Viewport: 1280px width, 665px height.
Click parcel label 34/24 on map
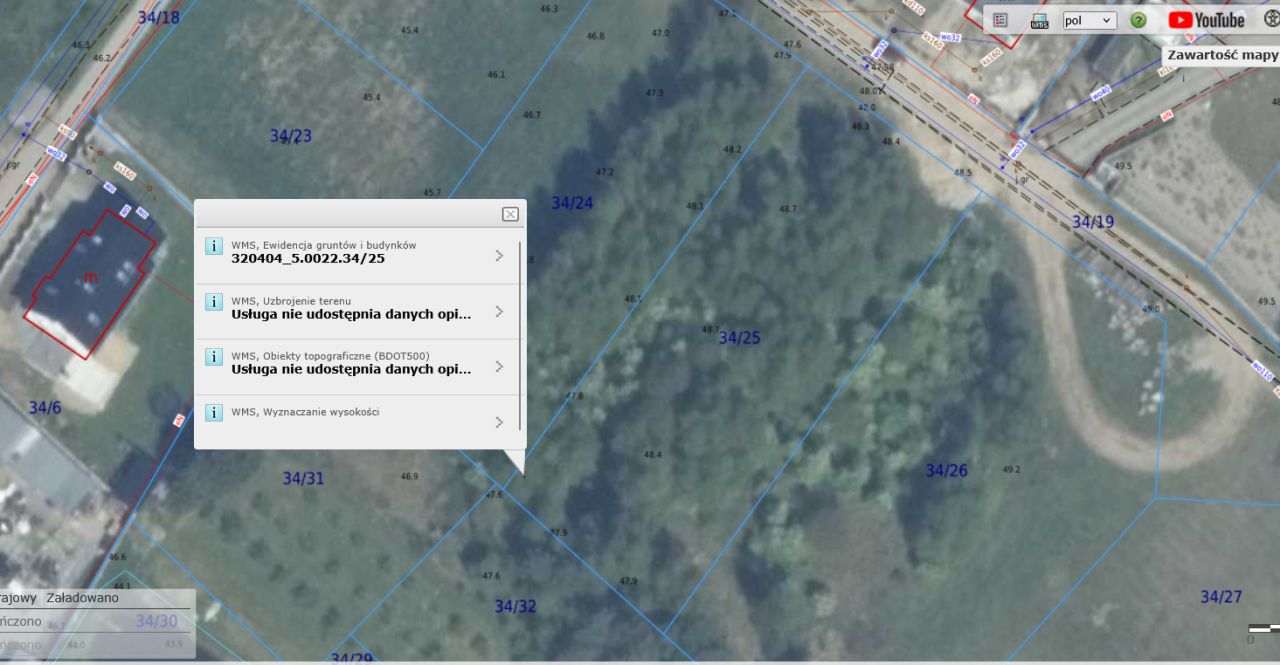[x=572, y=203]
